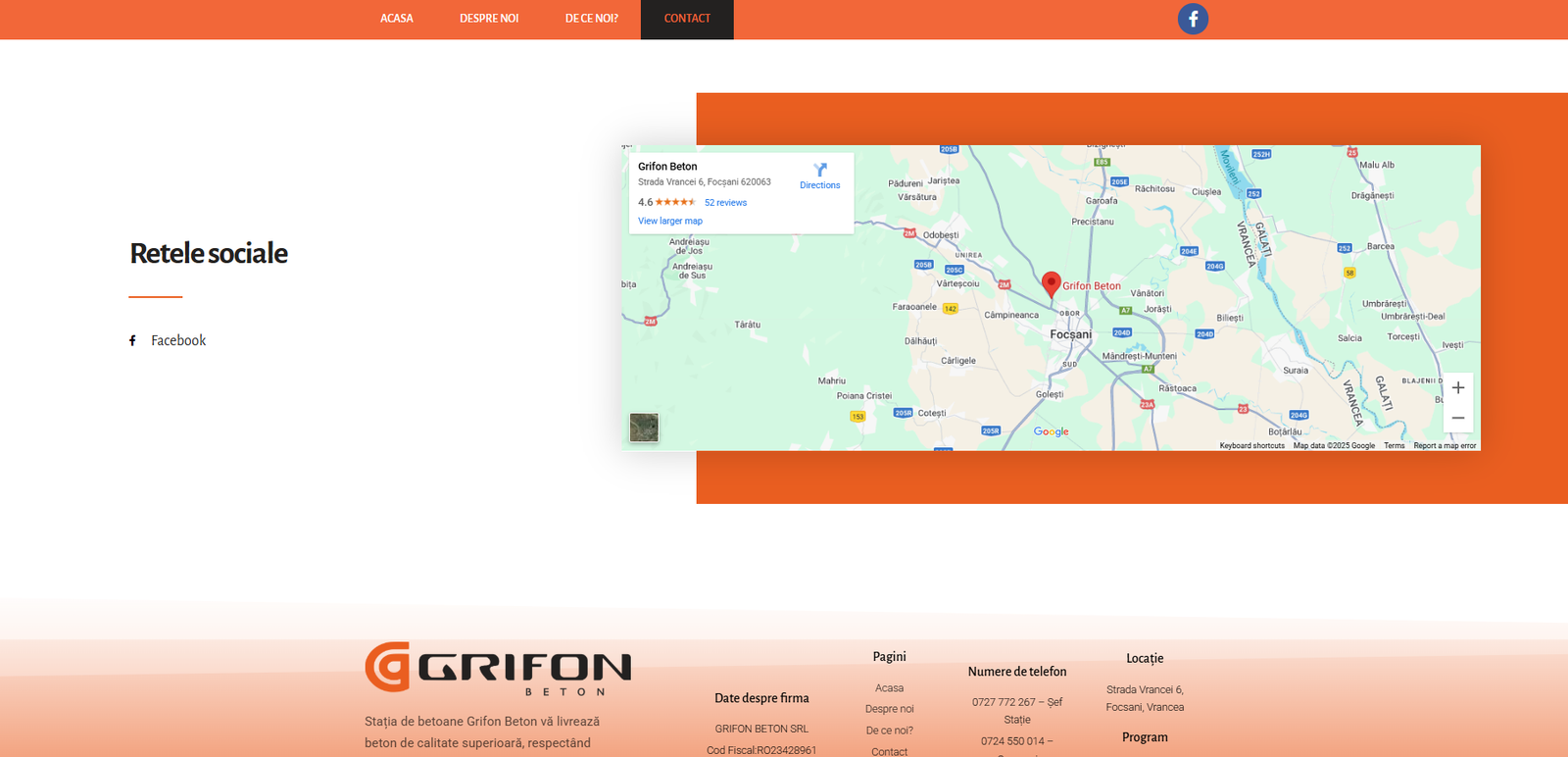The height and width of the screenshot is (757, 1568).
Task: Click View larger map link
Action: point(670,221)
